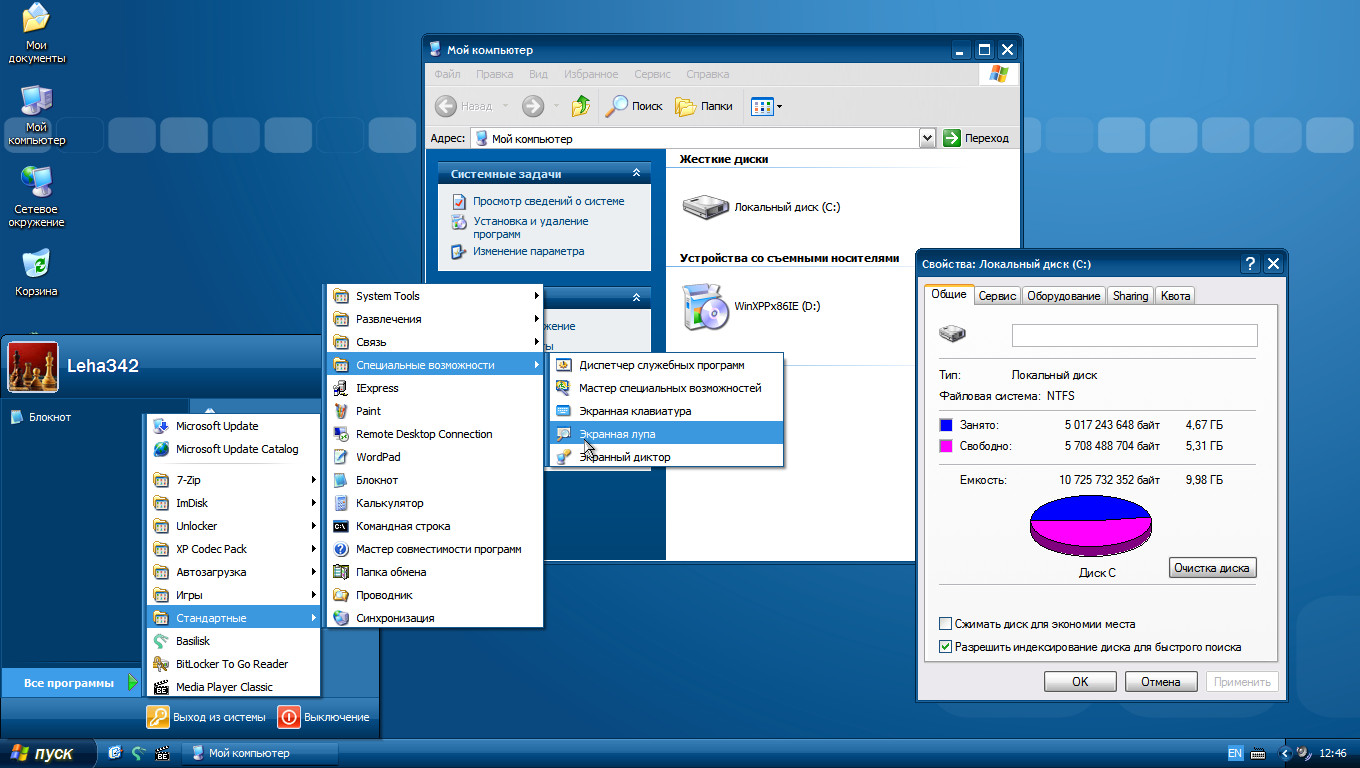Click Выключение shutdown button
Image resolution: width=1360 pixels, height=768 pixels.
tap(323, 717)
